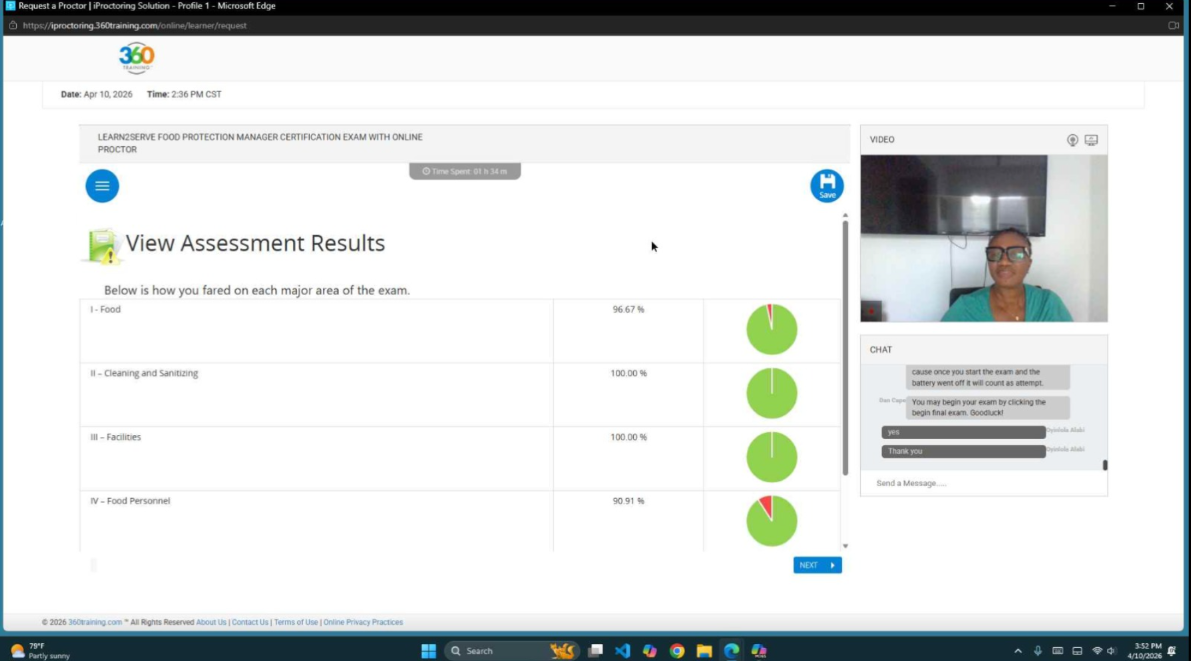Click the 'I - Food' row label
Image resolution: width=1191 pixels, height=661 pixels.
point(106,309)
